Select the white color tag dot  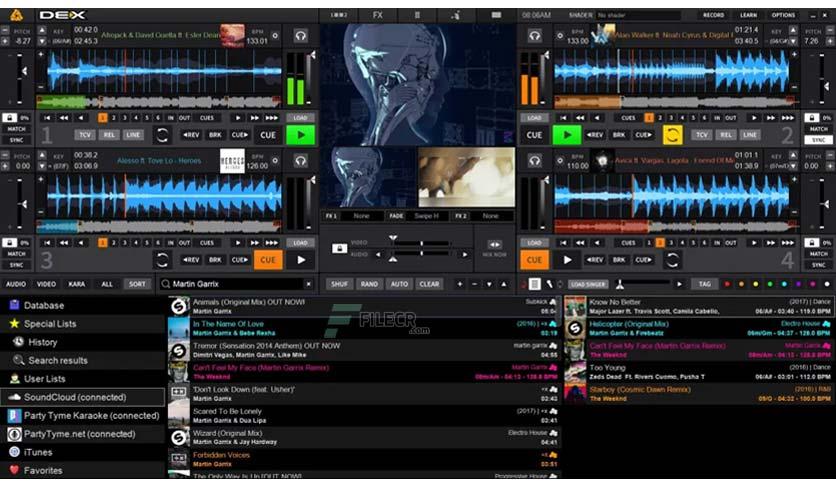click(827, 284)
